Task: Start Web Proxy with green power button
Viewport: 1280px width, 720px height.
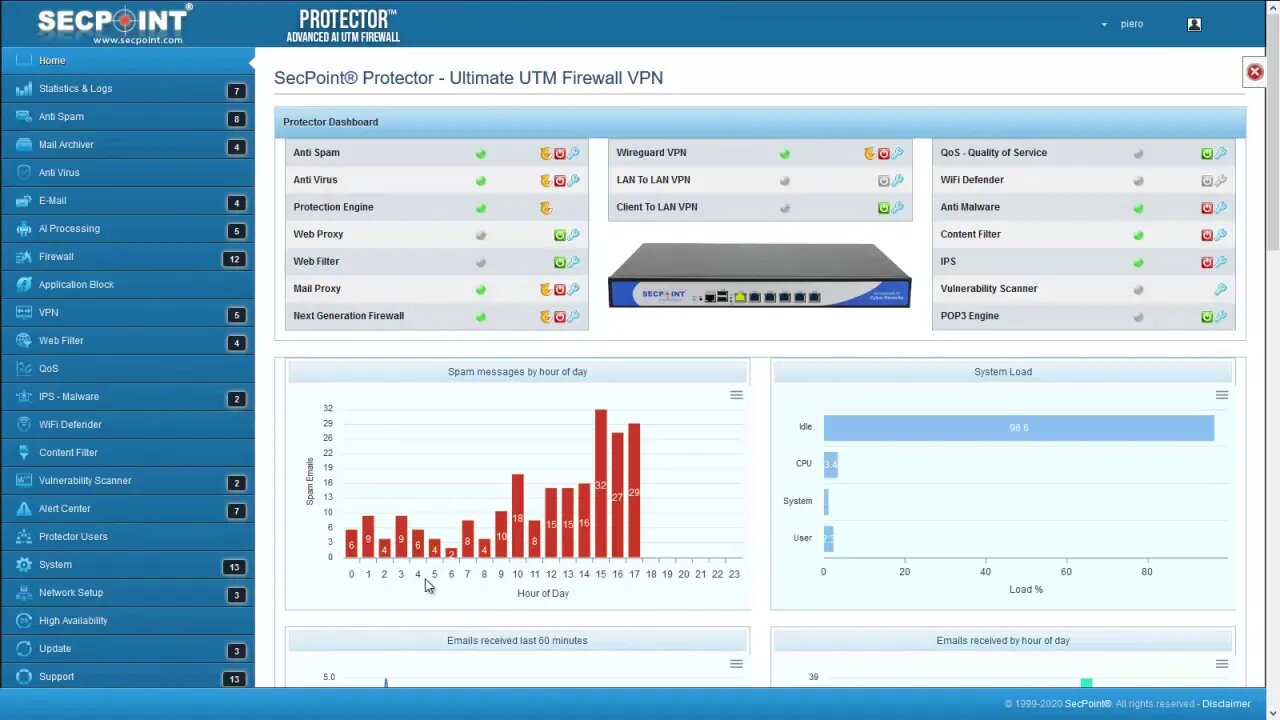Action: [560, 234]
